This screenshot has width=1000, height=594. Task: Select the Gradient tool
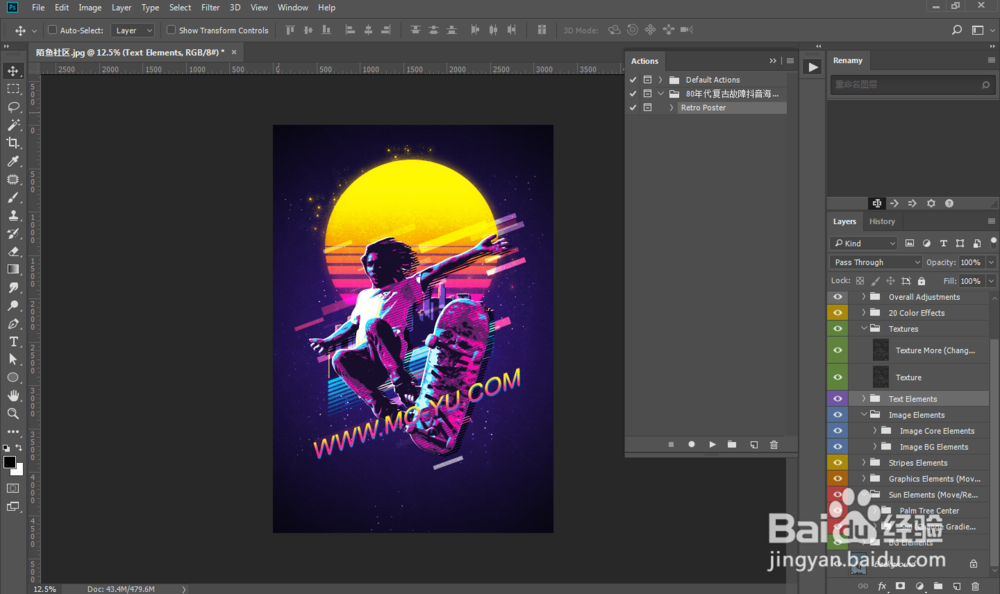click(x=13, y=269)
